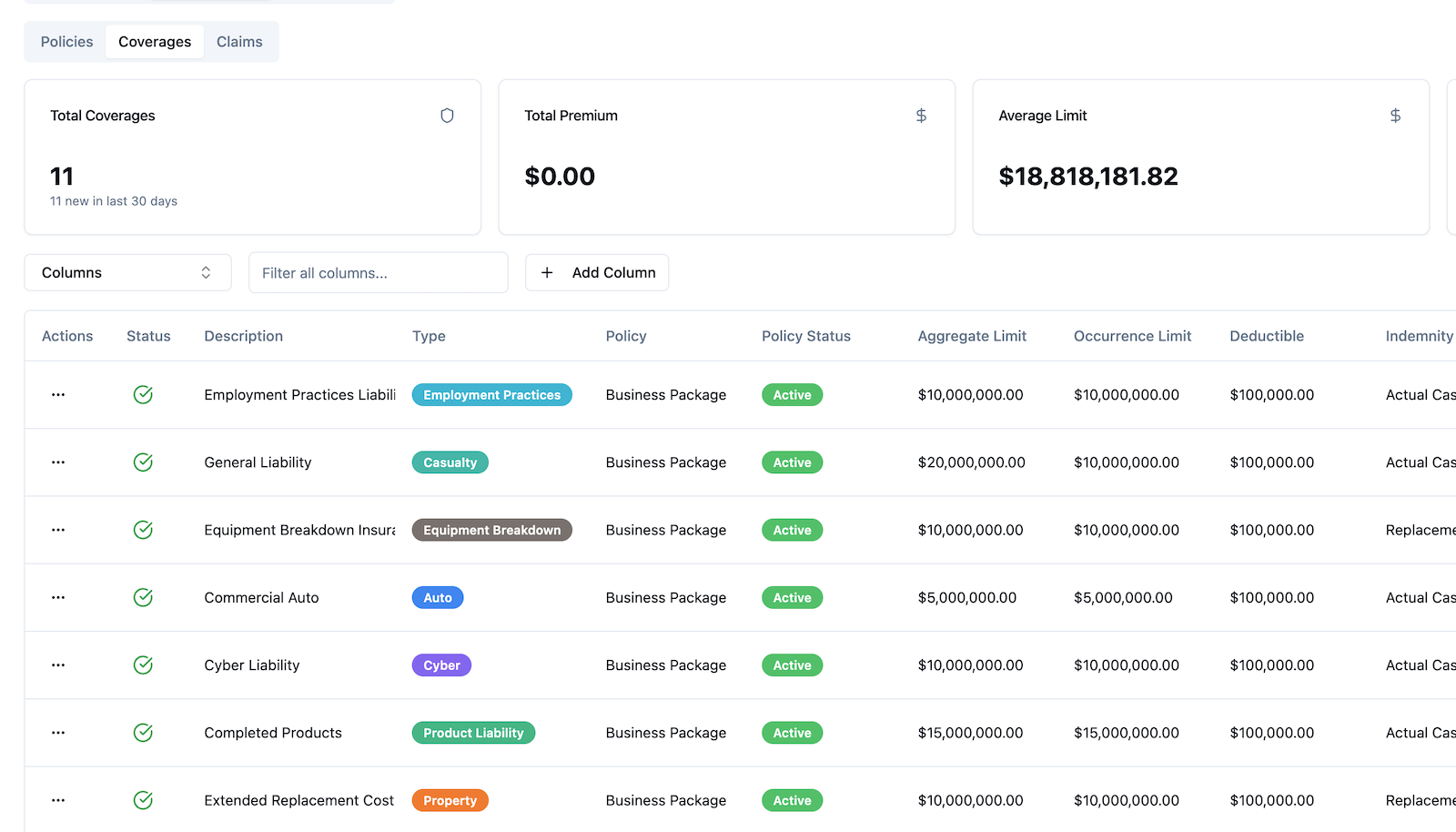Expand the Columns dropdown
The height and width of the screenshot is (832, 1456).
tap(127, 273)
